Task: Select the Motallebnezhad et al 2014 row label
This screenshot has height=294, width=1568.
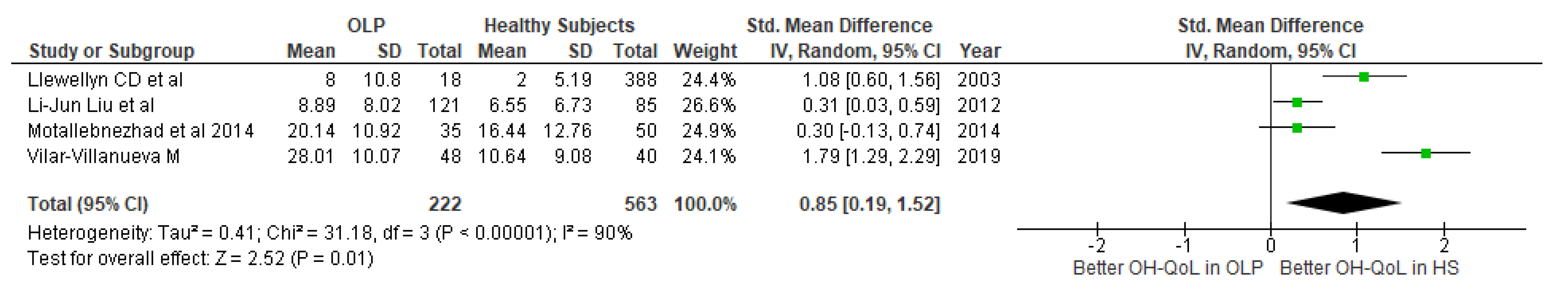Action: click(x=141, y=131)
